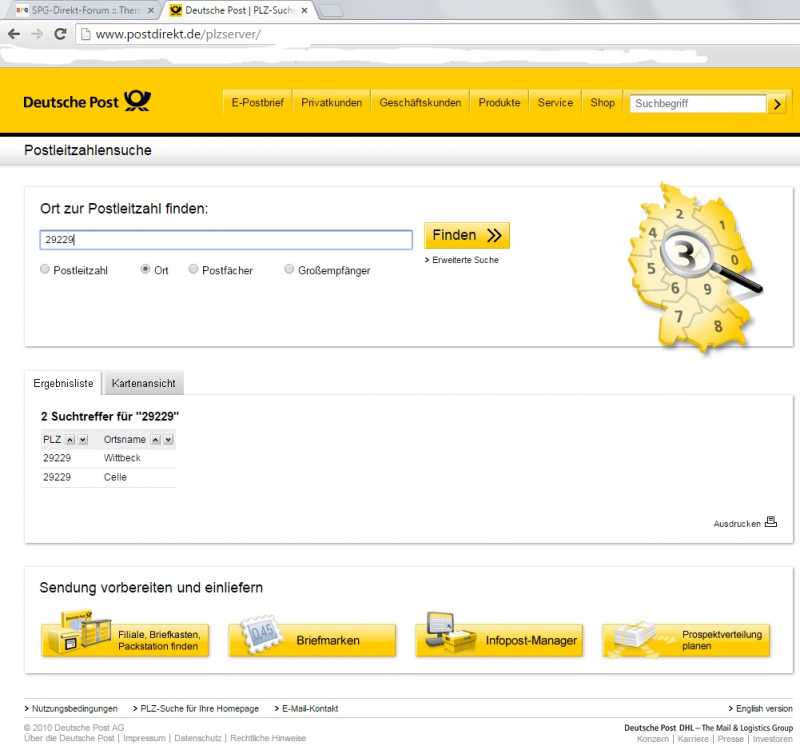Submit site search with the arrow button
This screenshot has width=800, height=750.
point(777,104)
